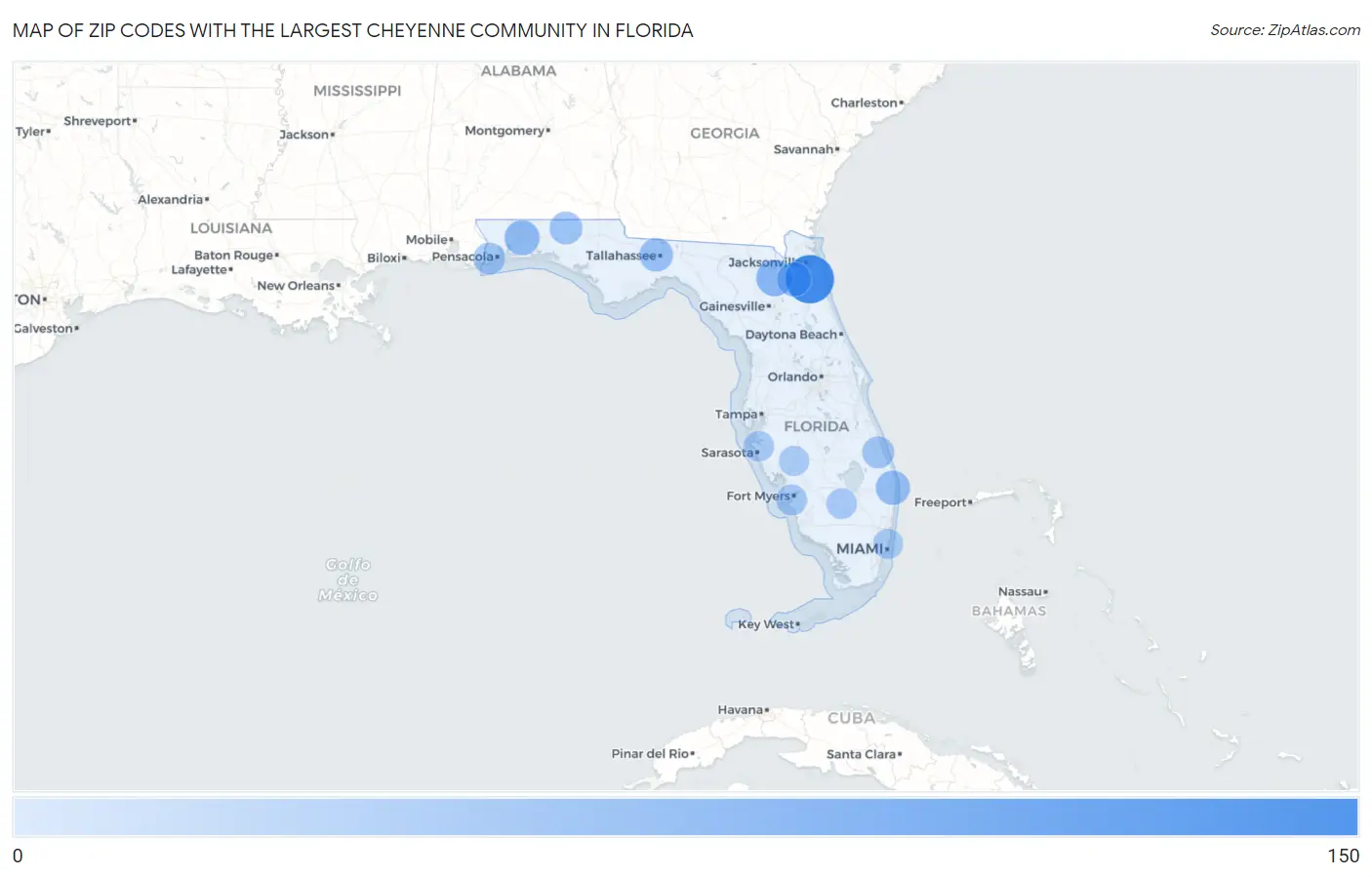
Task: Click the Golfo de México label
Action: (x=347, y=579)
